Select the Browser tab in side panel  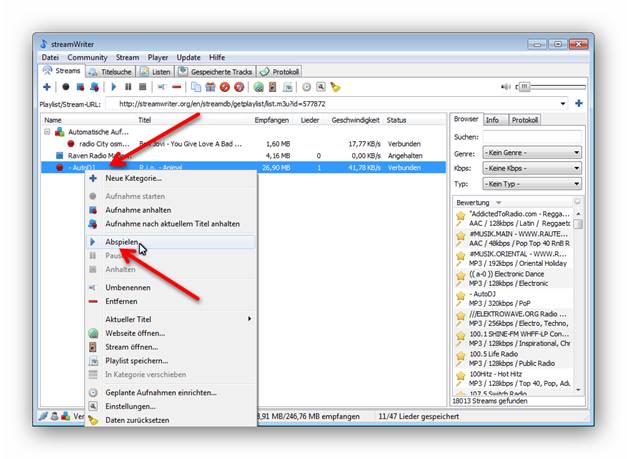pyautogui.click(x=466, y=119)
